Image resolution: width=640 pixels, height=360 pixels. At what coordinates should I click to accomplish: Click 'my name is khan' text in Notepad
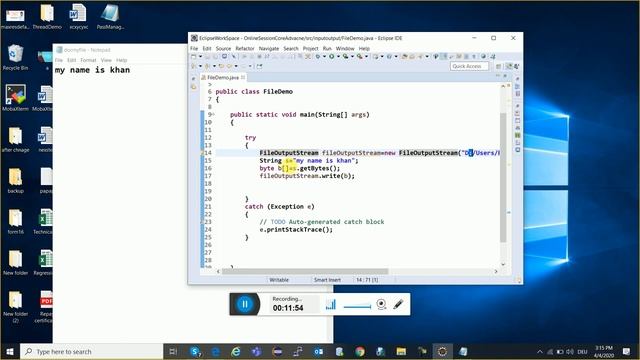point(93,70)
